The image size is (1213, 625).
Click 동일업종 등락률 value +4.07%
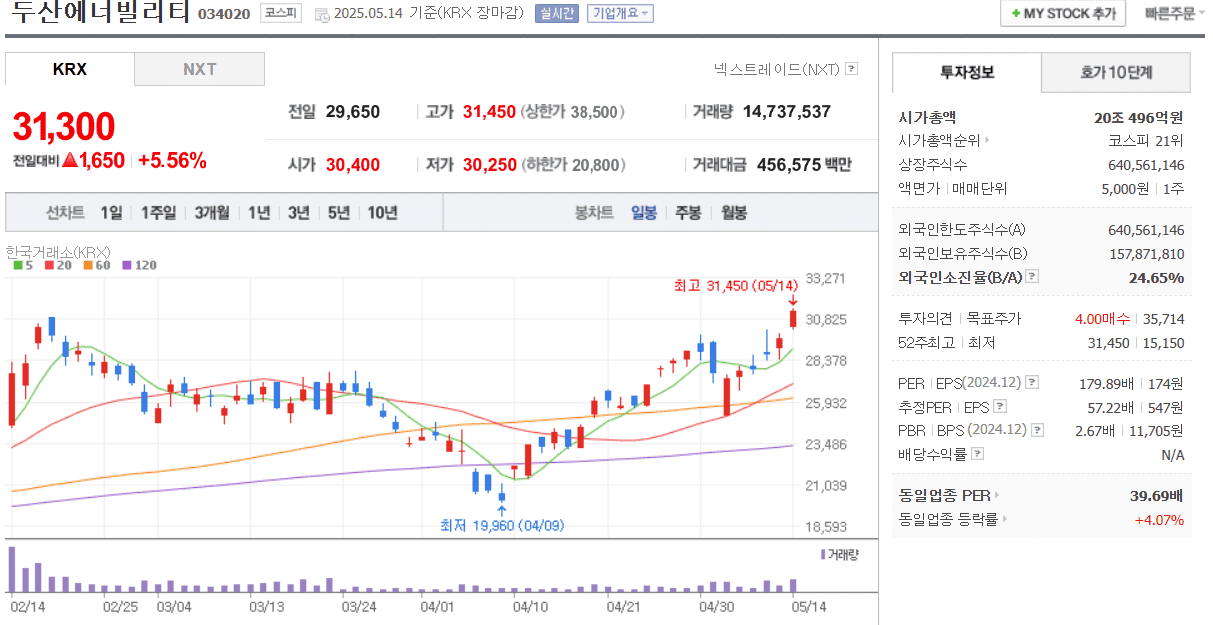(x=1159, y=519)
